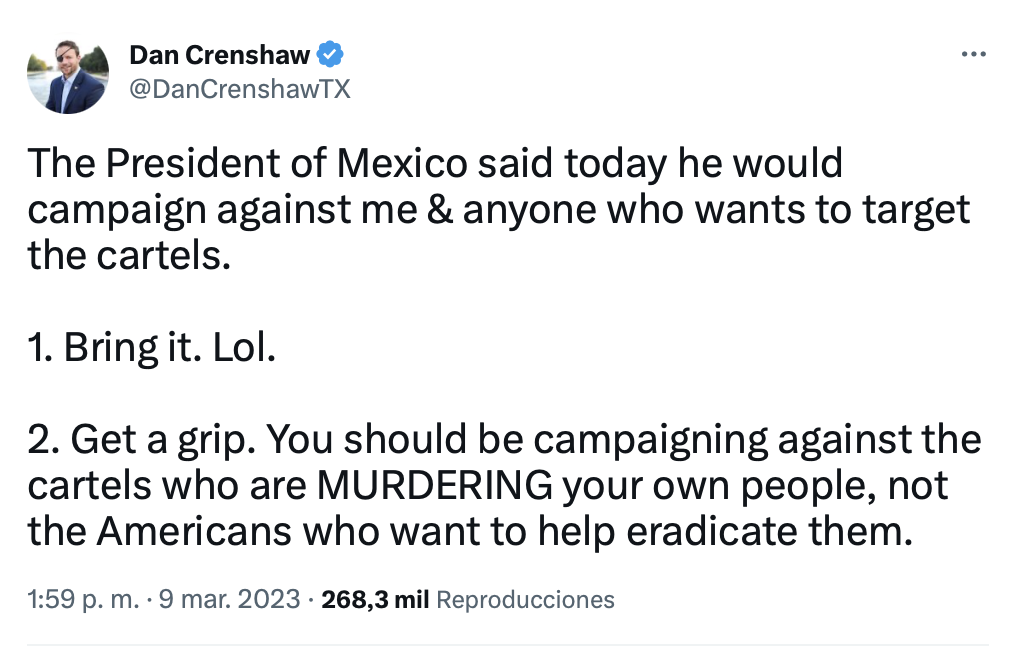Screen dimensions: 1016x668
Task: Click the text "1. Bring it."
Action: [104, 347]
